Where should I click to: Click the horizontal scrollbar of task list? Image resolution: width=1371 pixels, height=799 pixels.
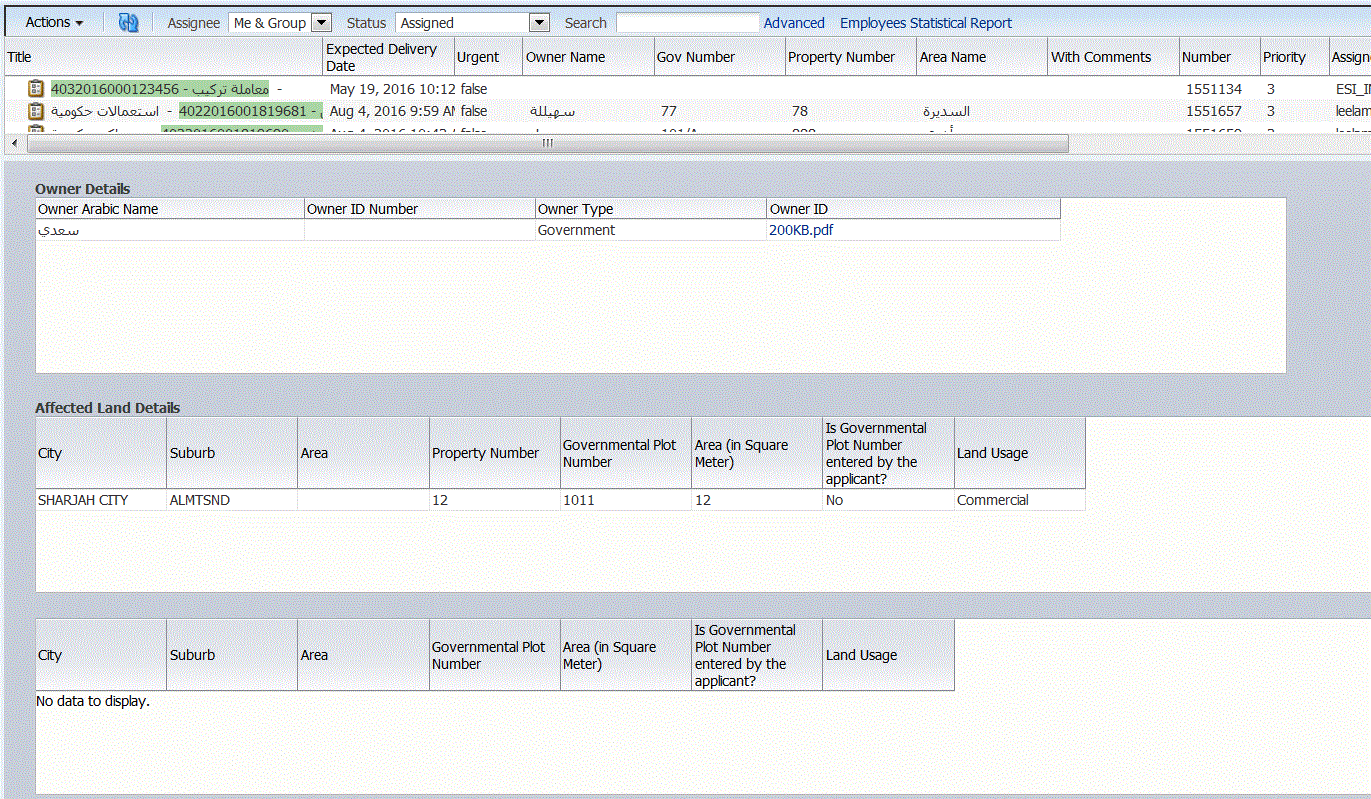point(547,144)
